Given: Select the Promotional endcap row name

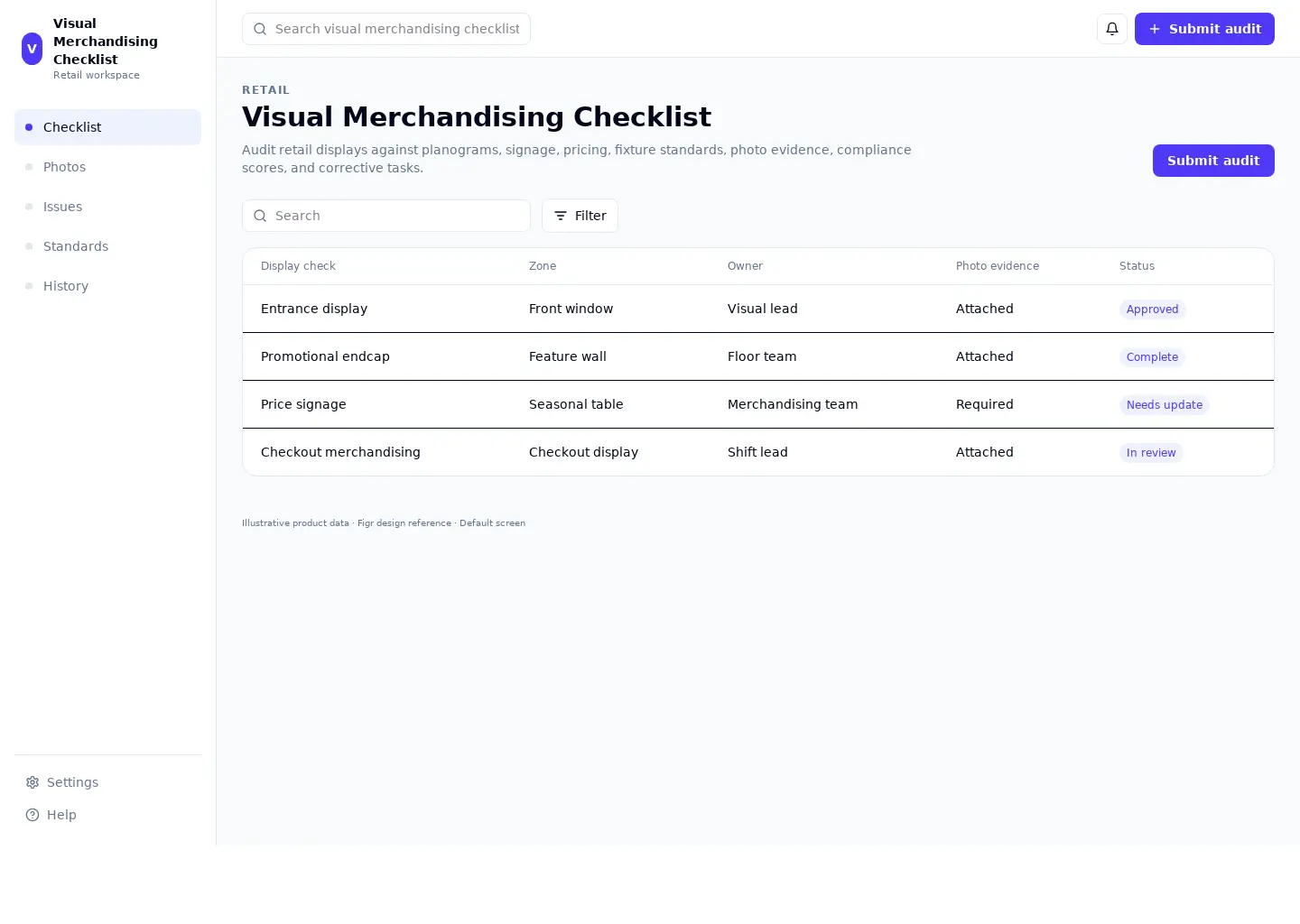Looking at the screenshot, I should 325,356.
